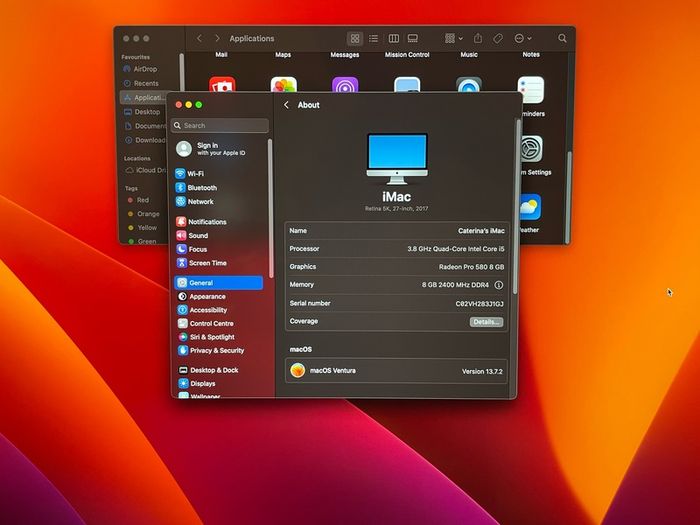Open Displays settings

tap(197, 383)
